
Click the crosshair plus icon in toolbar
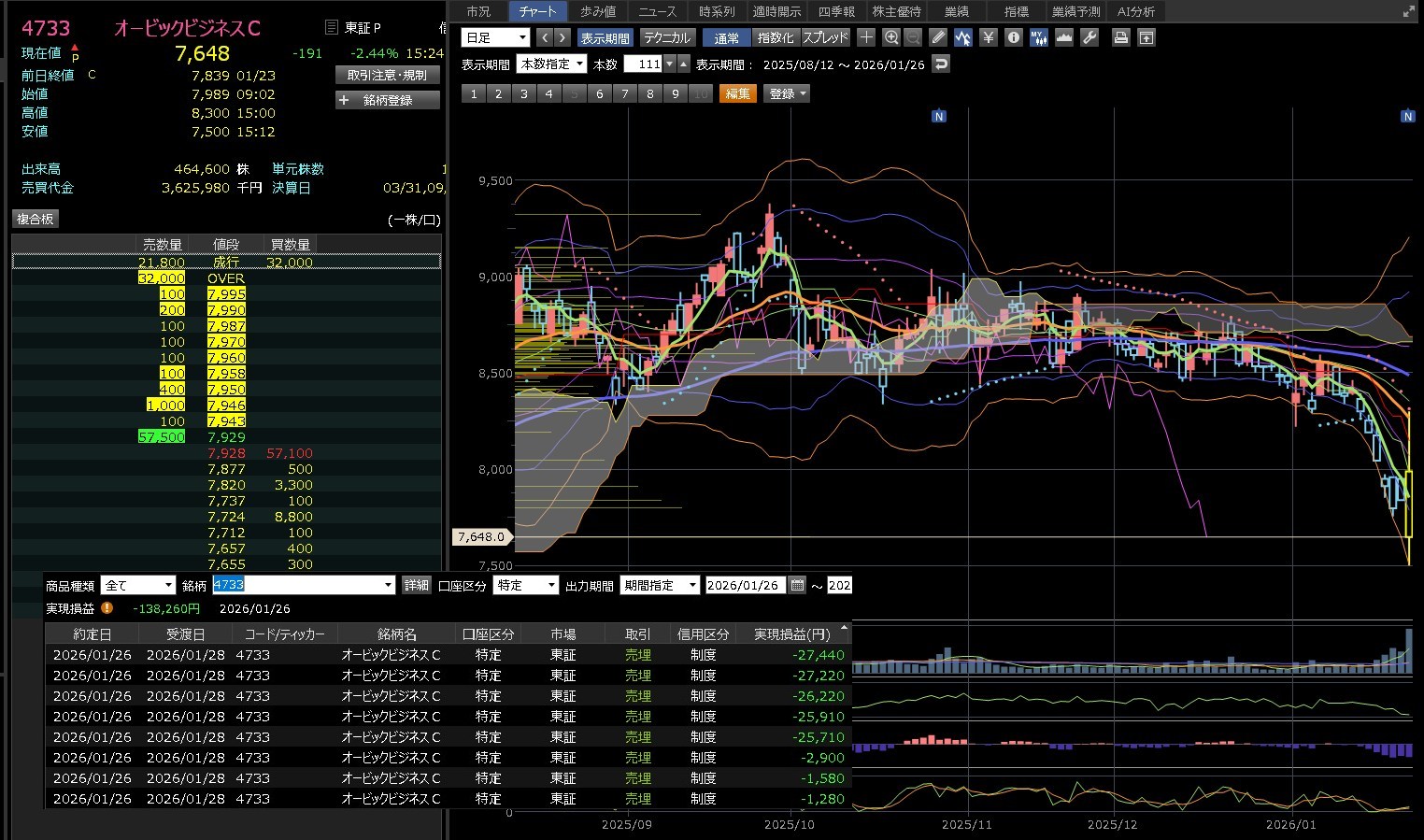click(x=866, y=37)
